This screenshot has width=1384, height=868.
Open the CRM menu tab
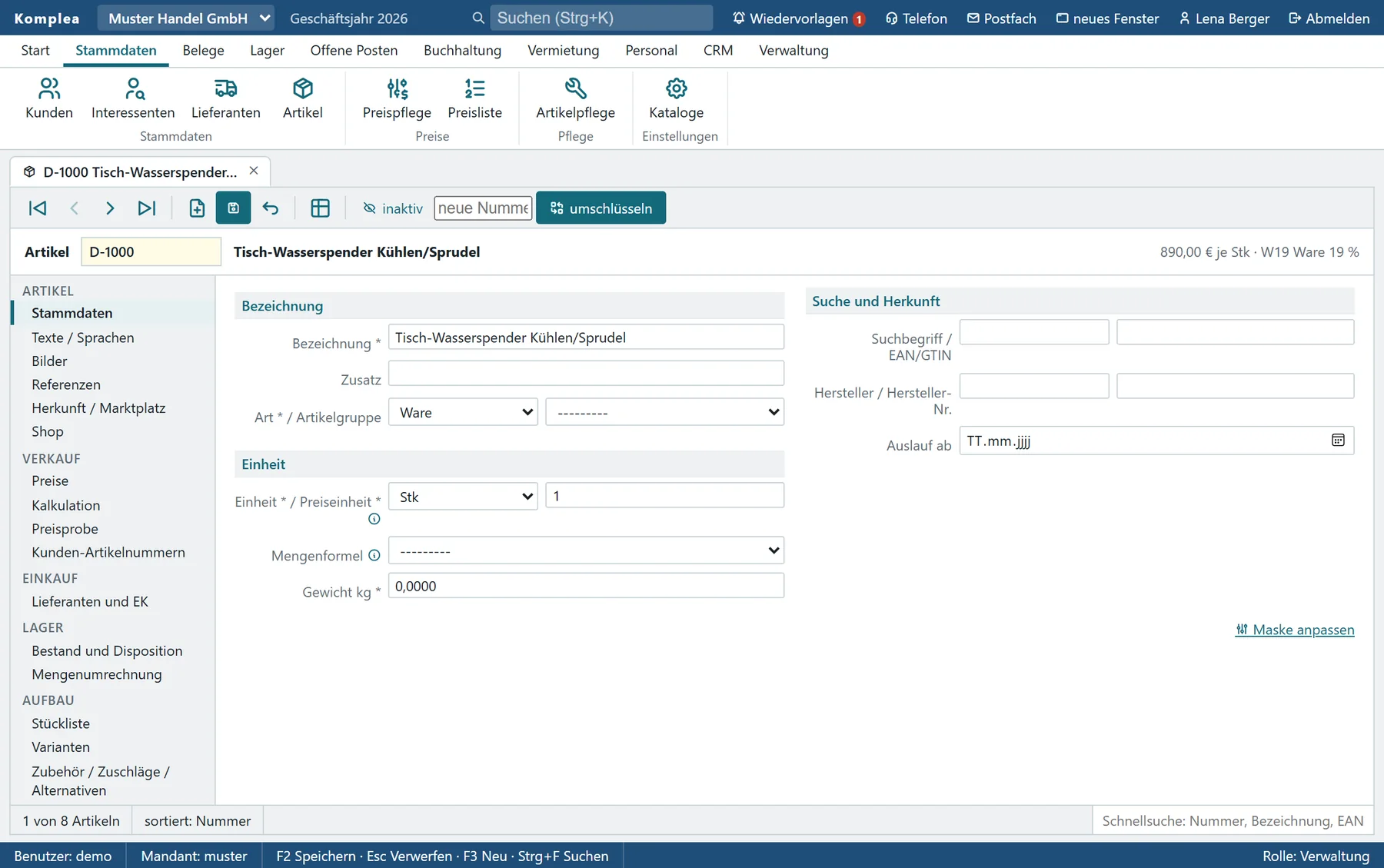718,50
